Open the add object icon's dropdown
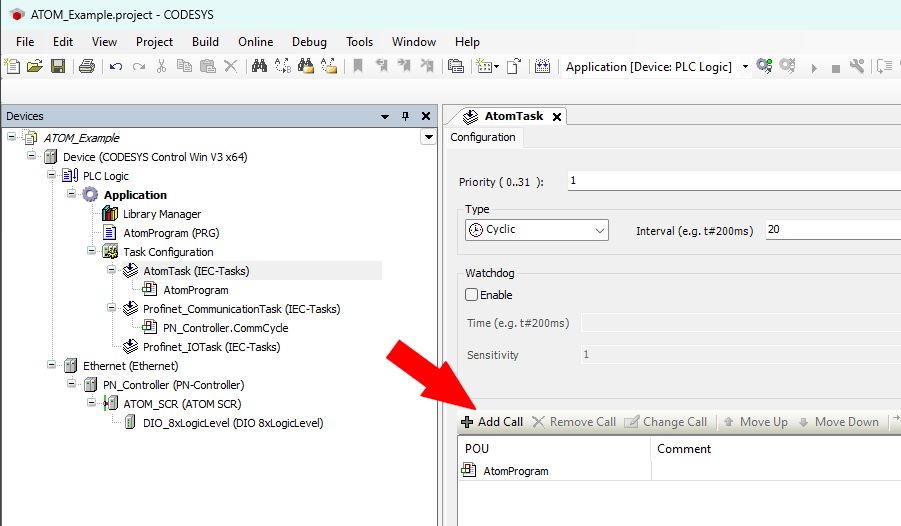The height and width of the screenshot is (526, 901). coord(497,67)
